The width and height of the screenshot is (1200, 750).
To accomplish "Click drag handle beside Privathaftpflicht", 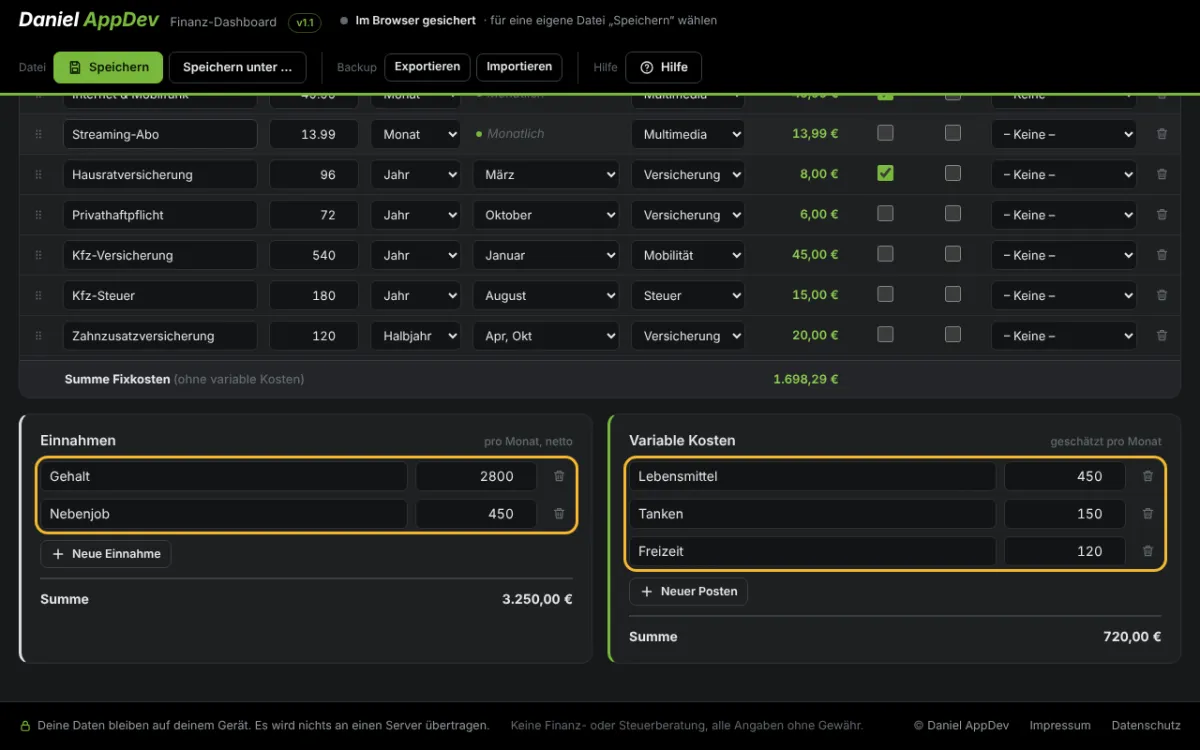I will pos(39,215).
